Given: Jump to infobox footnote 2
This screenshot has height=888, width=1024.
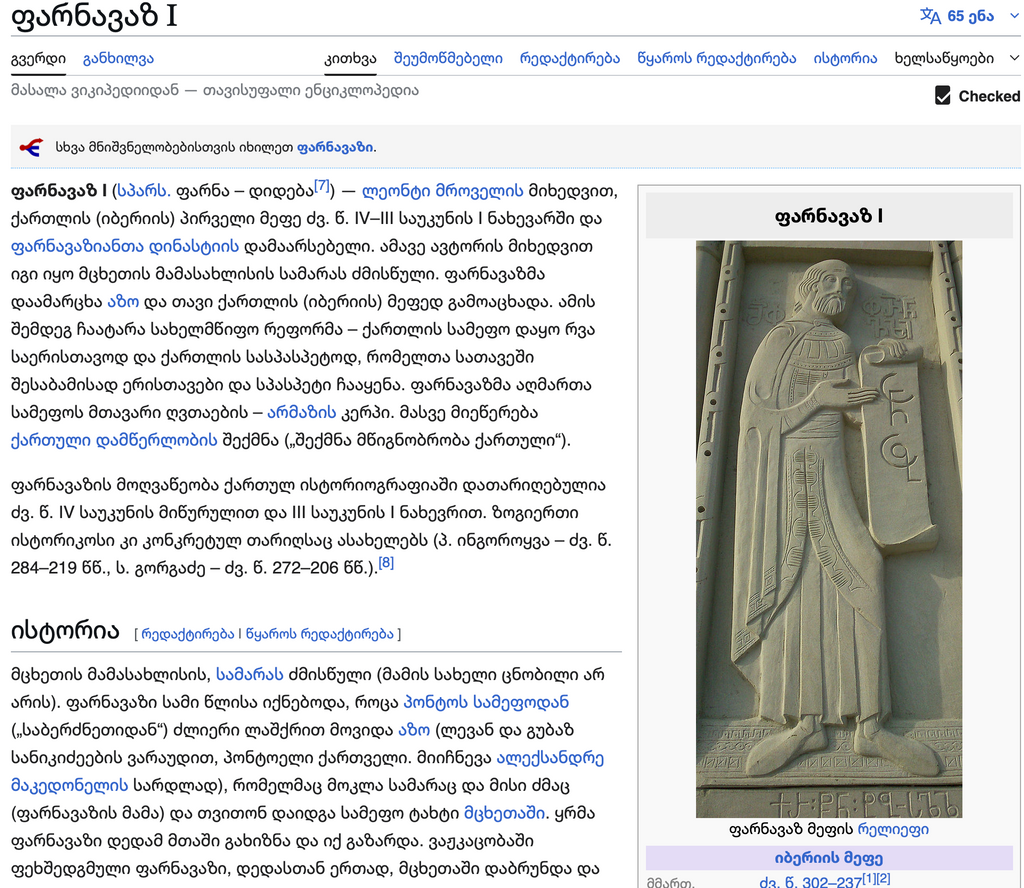Looking at the screenshot, I should point(883,879).
